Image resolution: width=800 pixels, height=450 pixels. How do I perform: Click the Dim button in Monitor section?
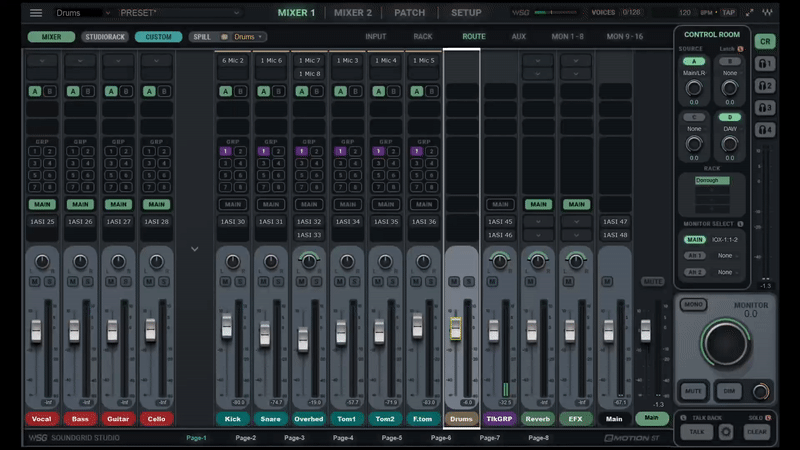tap(731, 391)
